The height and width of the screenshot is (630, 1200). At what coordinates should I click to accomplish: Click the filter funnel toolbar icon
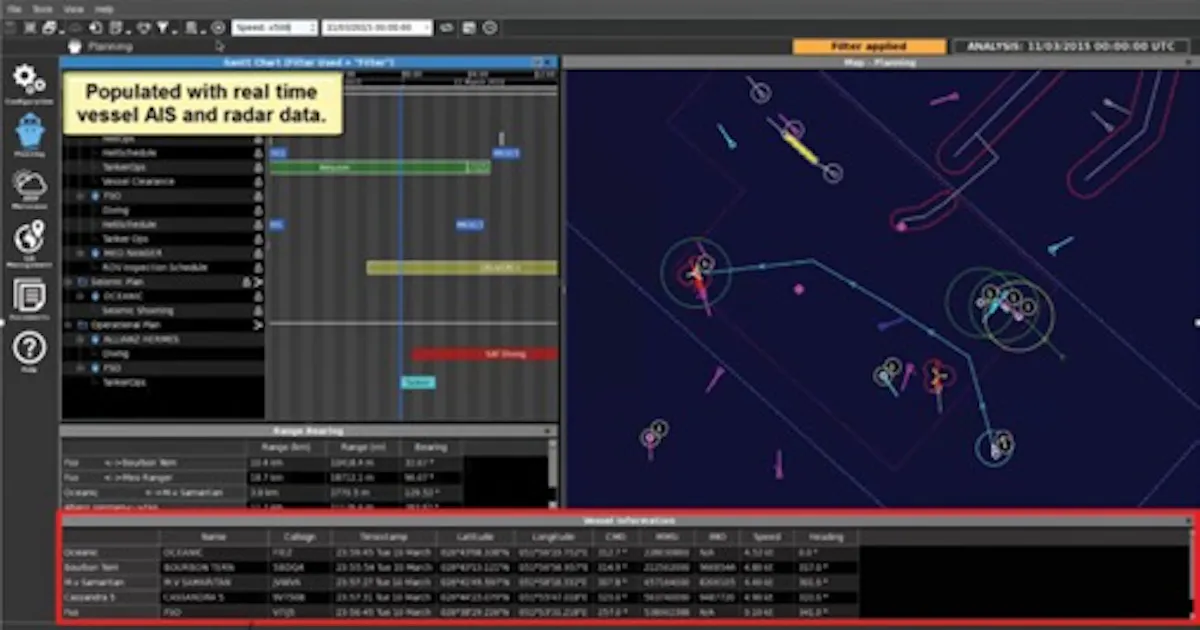click(x=162, y=27)
